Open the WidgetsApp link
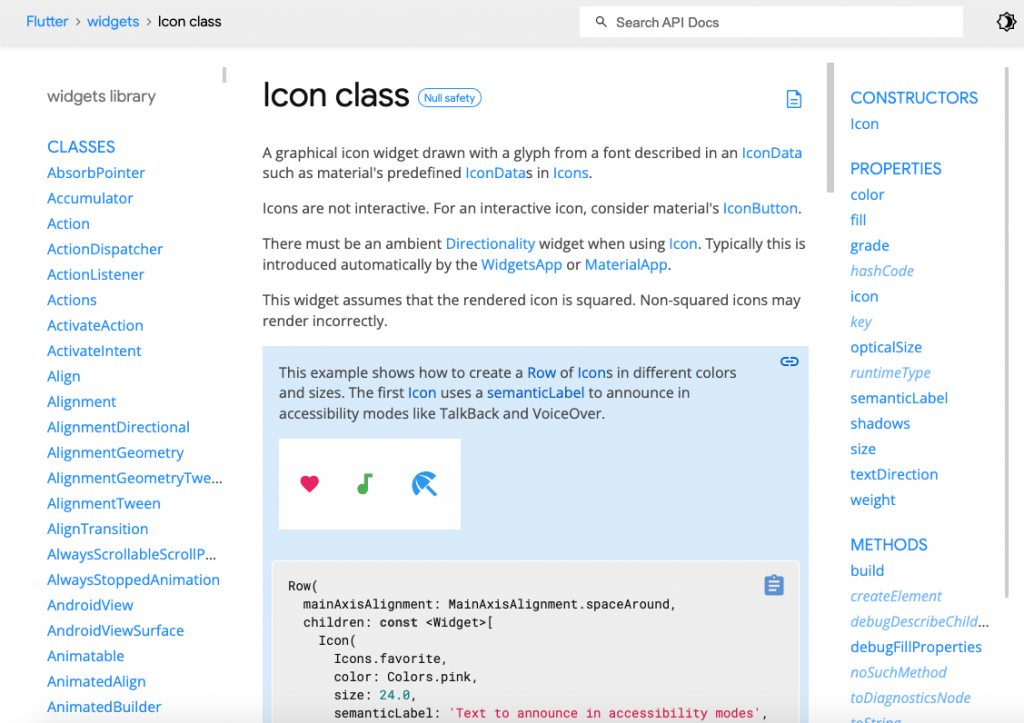Viewport: 1024px width, 723px height. click(521, 265)
